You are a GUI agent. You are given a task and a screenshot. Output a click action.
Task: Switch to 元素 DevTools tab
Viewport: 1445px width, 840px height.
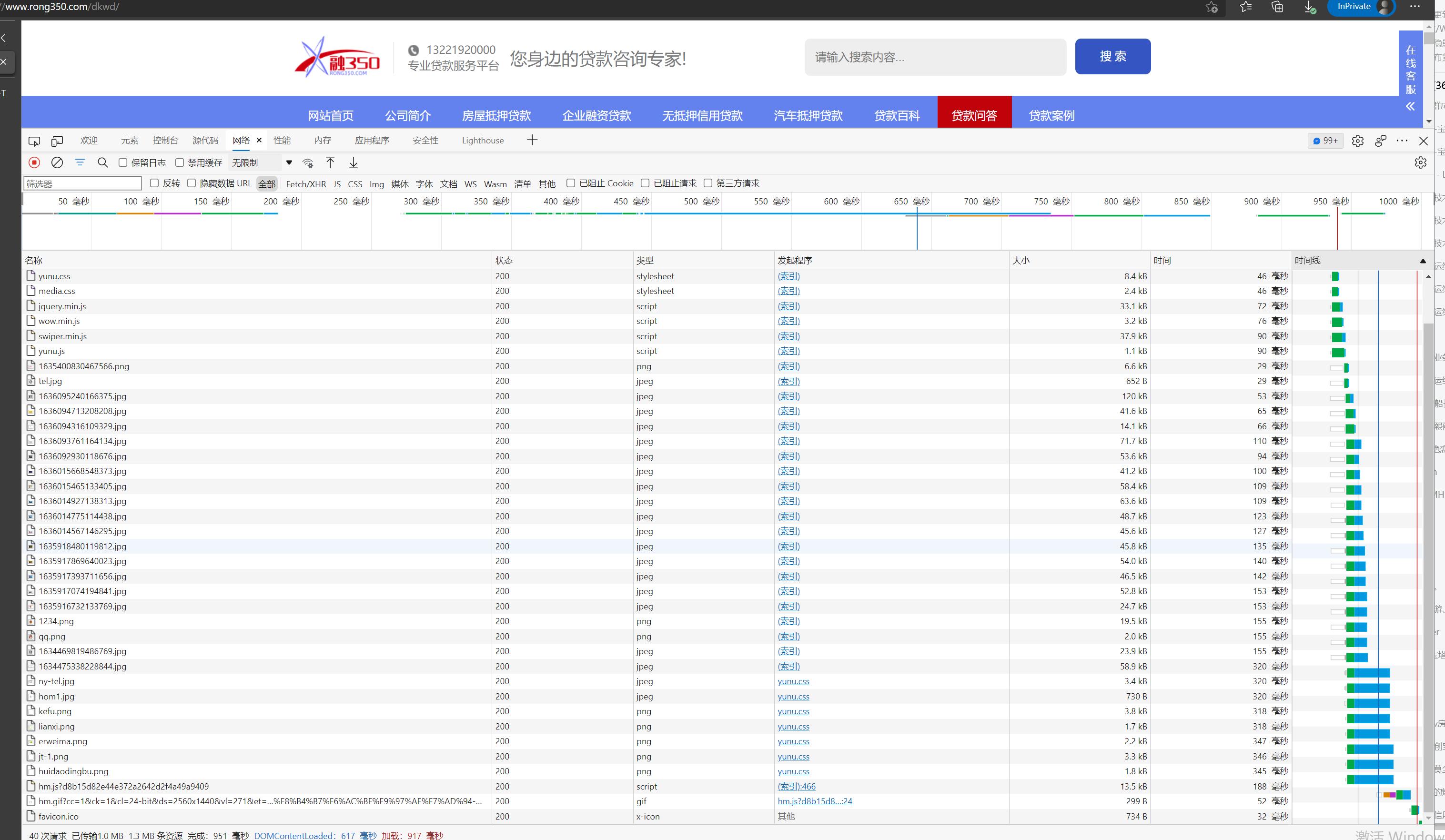pos(130,141)
